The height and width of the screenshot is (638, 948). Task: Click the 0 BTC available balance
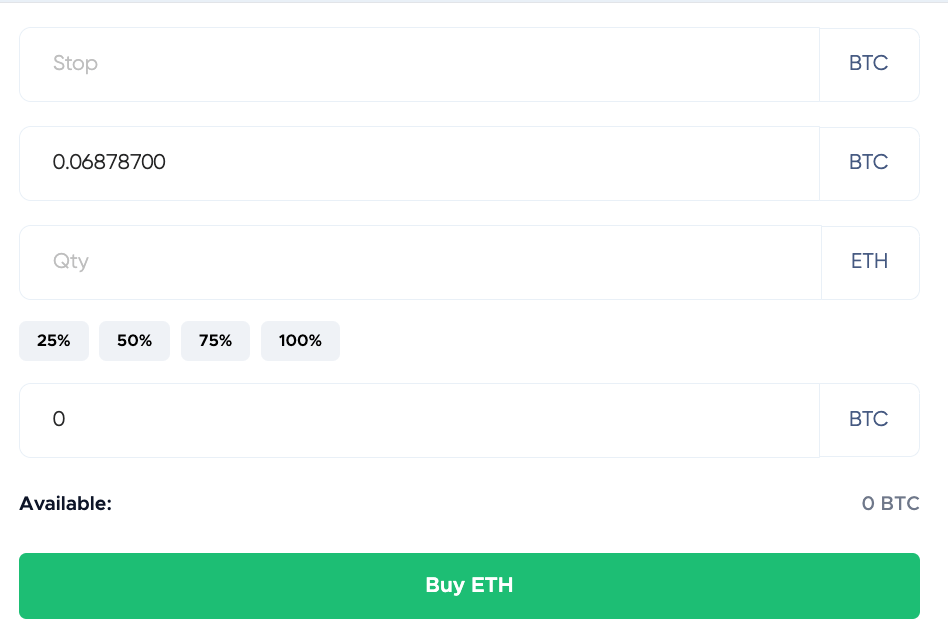pos(890,503)
